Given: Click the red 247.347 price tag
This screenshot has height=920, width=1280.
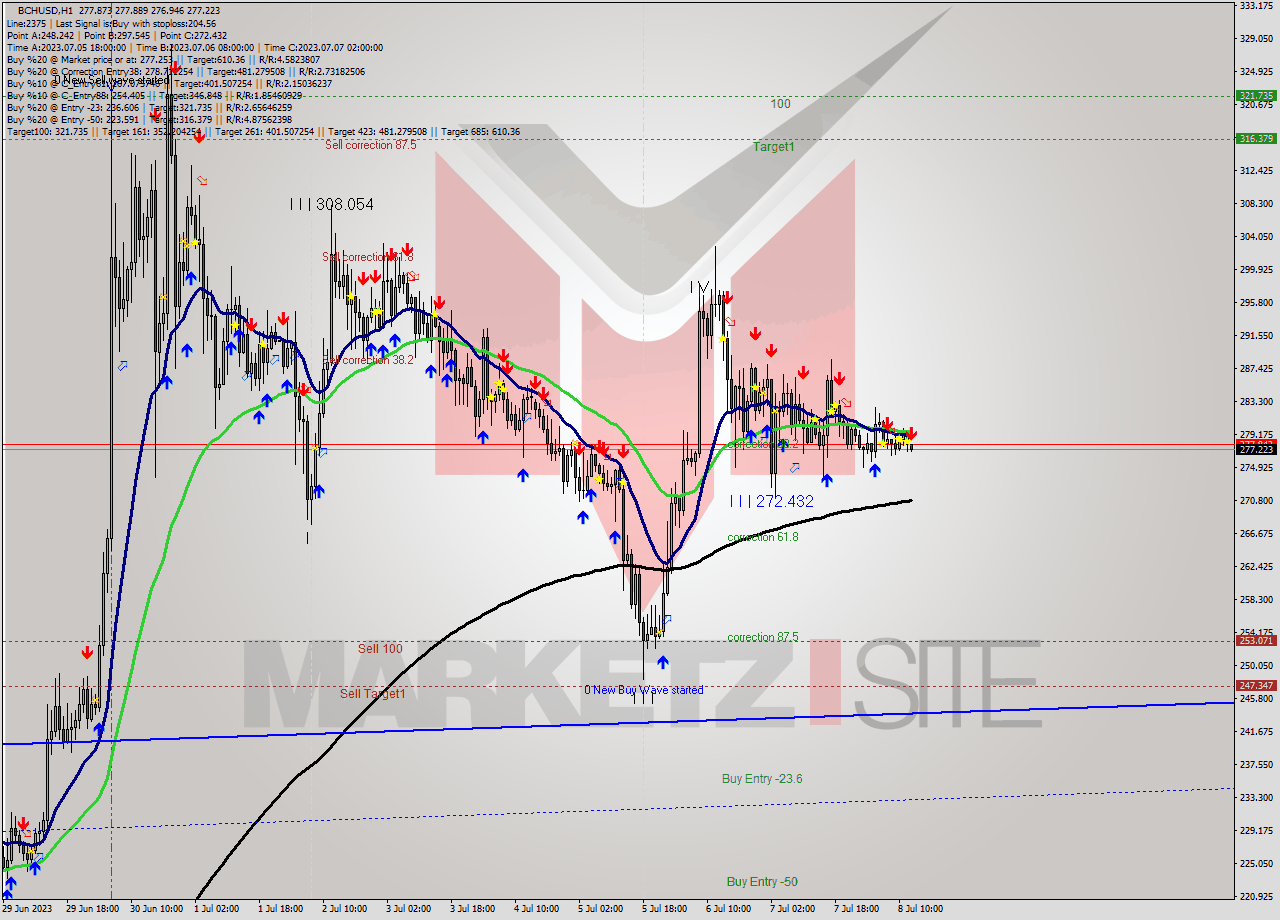Looking at the screenshot, I should (x=1256, y=686).
